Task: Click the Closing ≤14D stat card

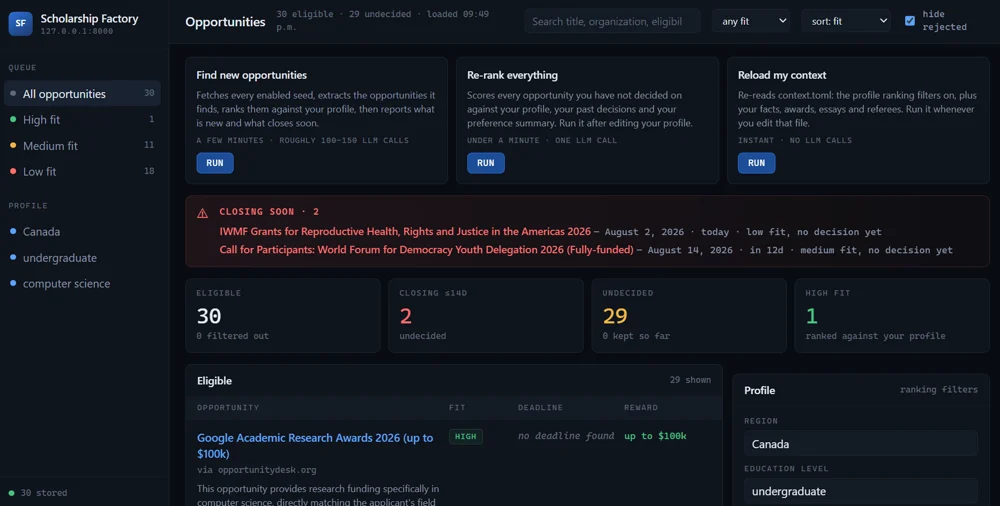Action: point(485,315)
